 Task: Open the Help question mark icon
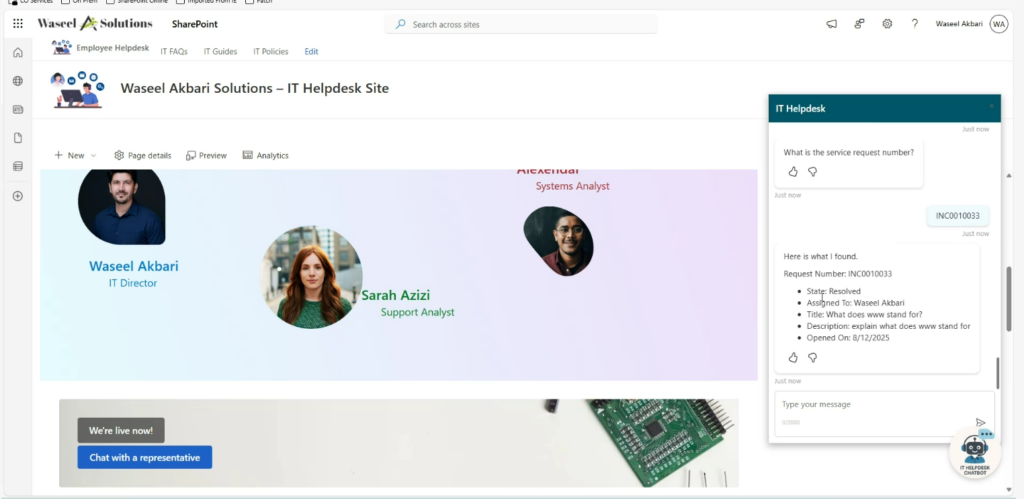[x=915, y=24]
